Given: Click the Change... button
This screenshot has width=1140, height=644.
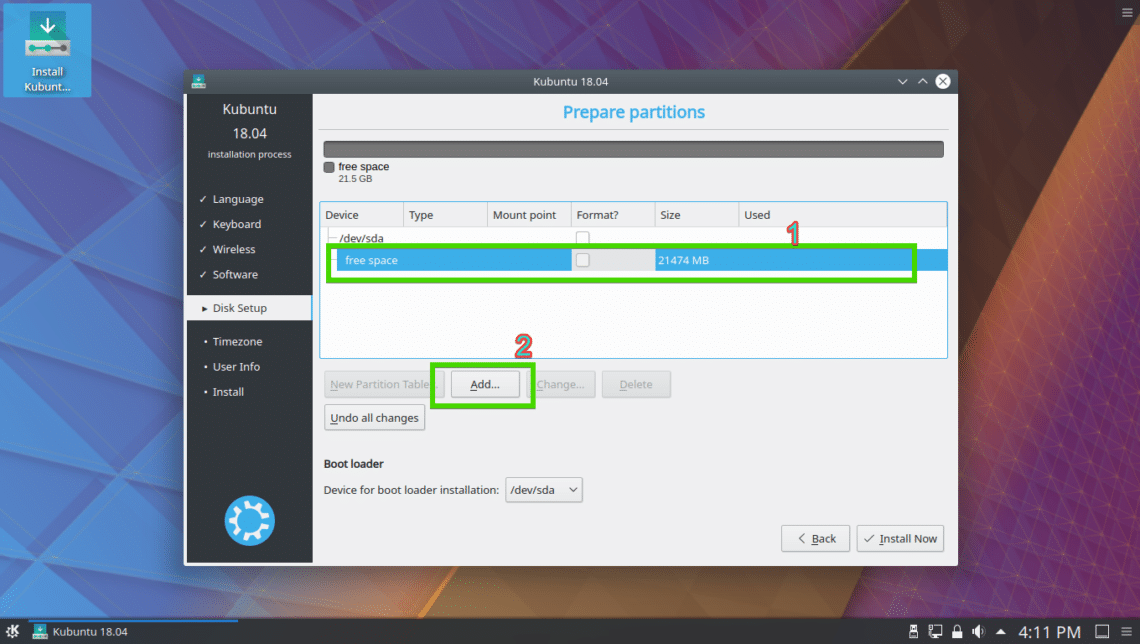Looking at the screenshot, I should pyautogui.click(x=561, y=385).
